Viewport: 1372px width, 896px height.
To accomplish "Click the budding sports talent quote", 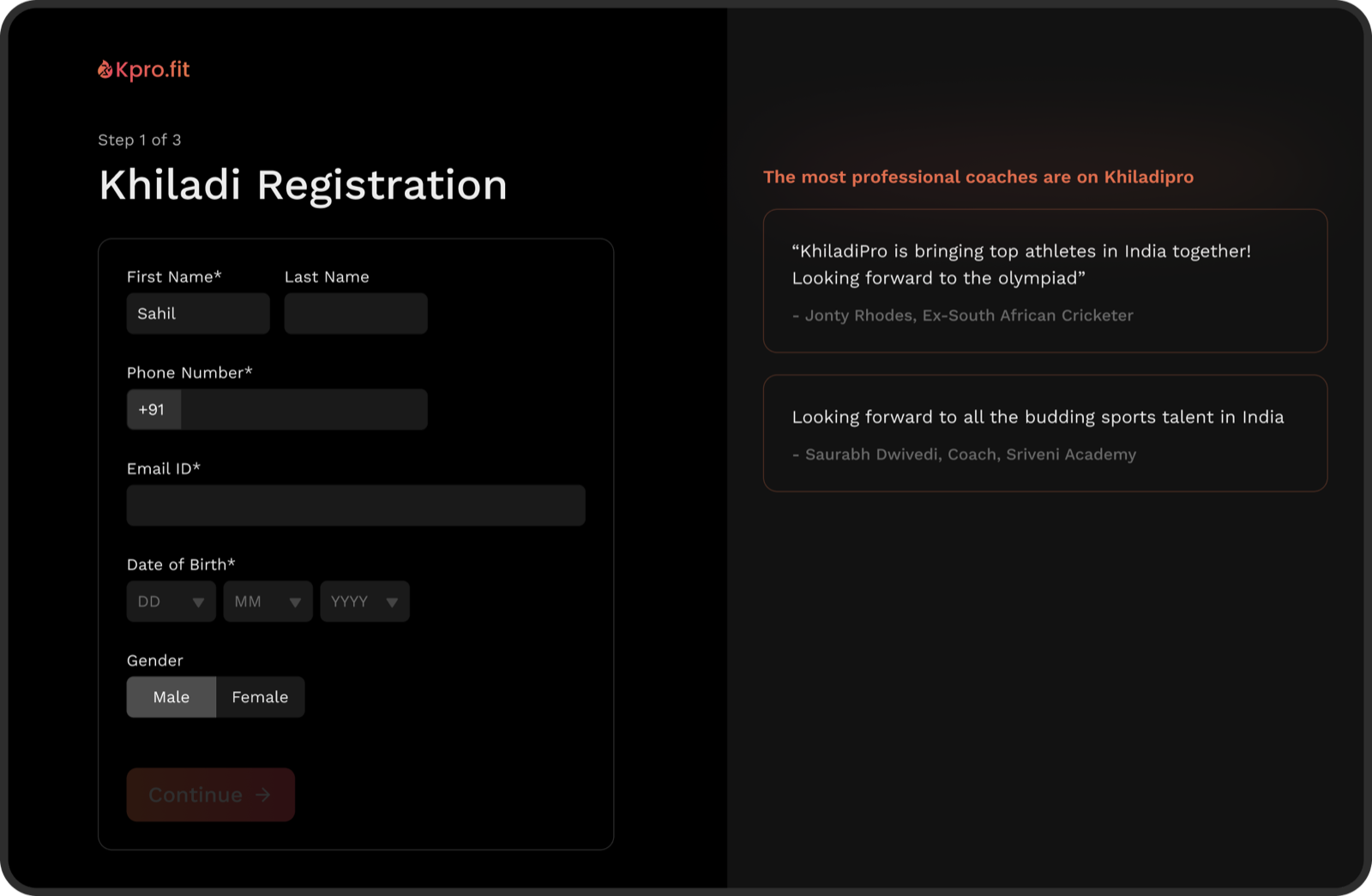I will tap(1038, 418).
